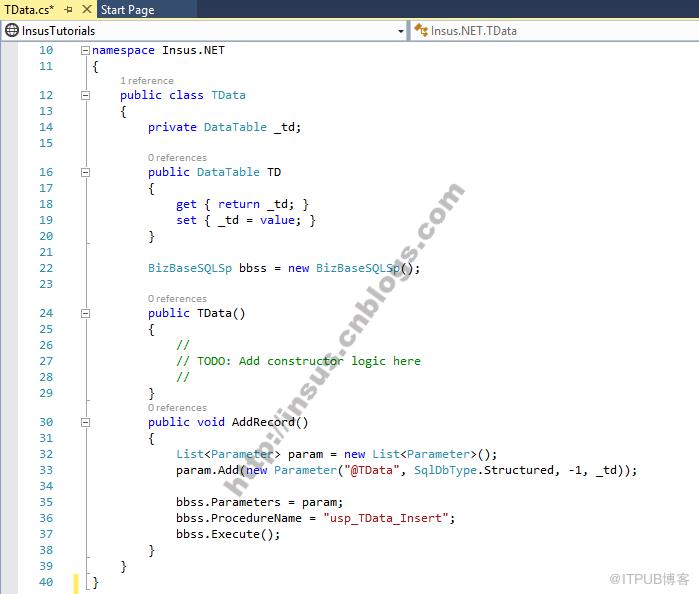
Task: Collapse the TData() constructor block
Action: (85, 314)
